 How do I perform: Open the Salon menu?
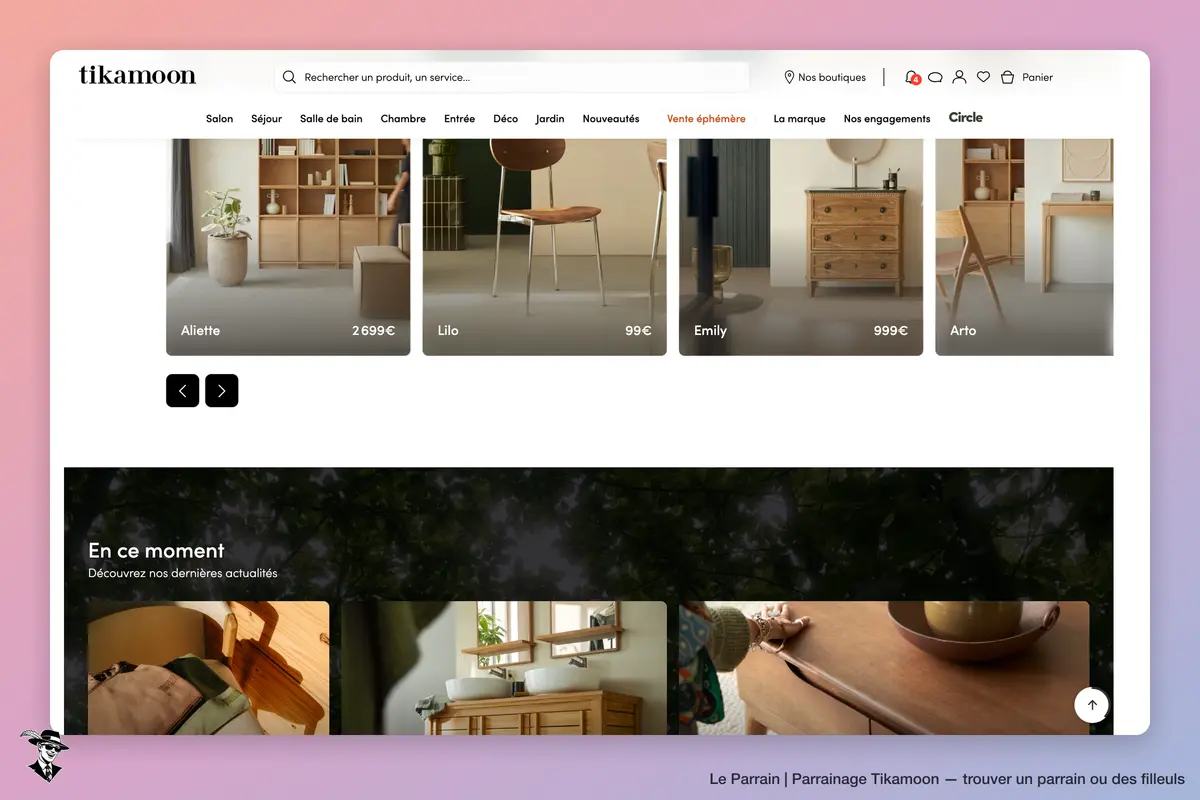click(x=220, y=119)
